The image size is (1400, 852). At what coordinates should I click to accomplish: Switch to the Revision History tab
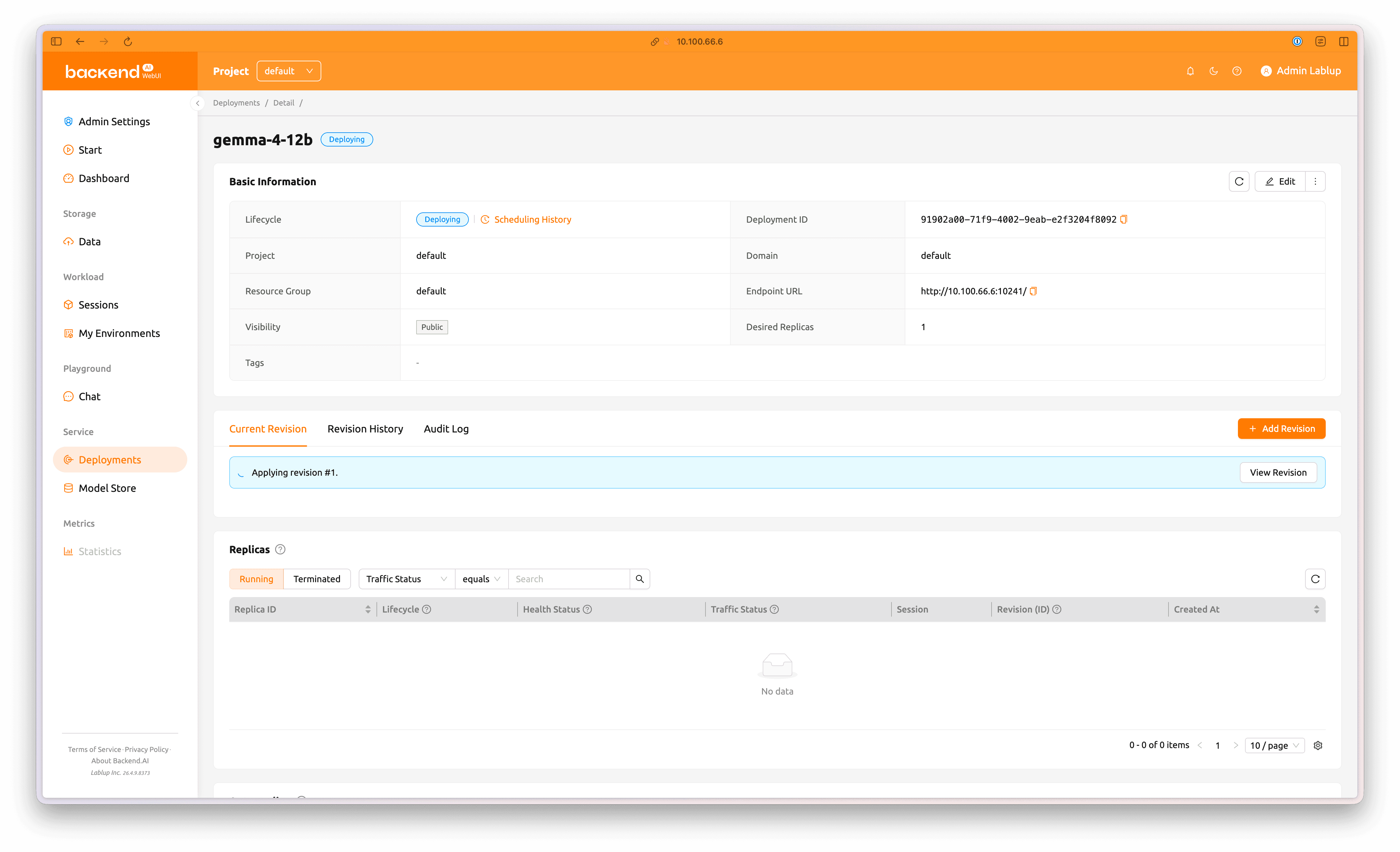pos(365,429)
